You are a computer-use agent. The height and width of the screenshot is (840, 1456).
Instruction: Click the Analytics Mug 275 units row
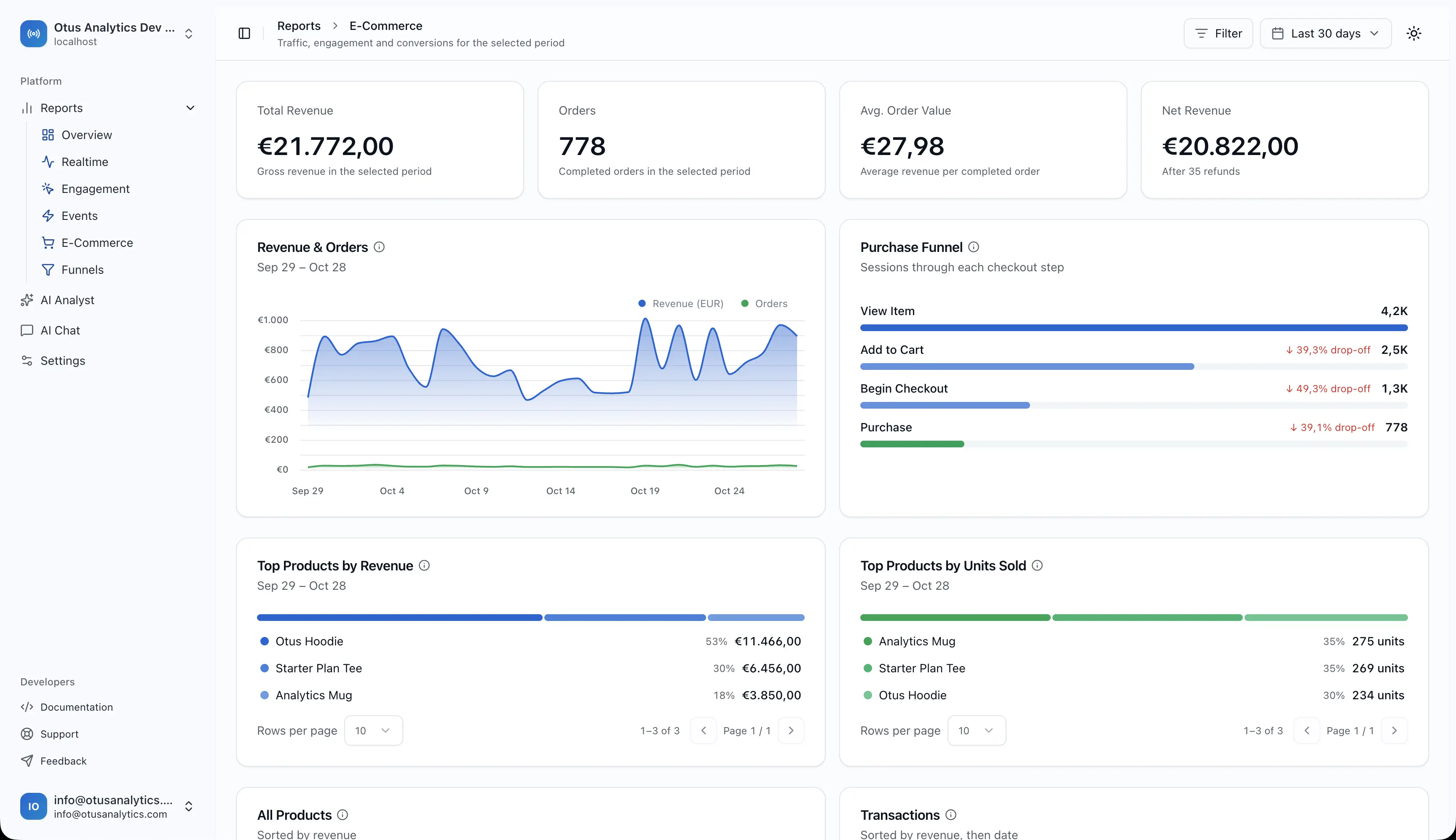(x=1134, y=641)
